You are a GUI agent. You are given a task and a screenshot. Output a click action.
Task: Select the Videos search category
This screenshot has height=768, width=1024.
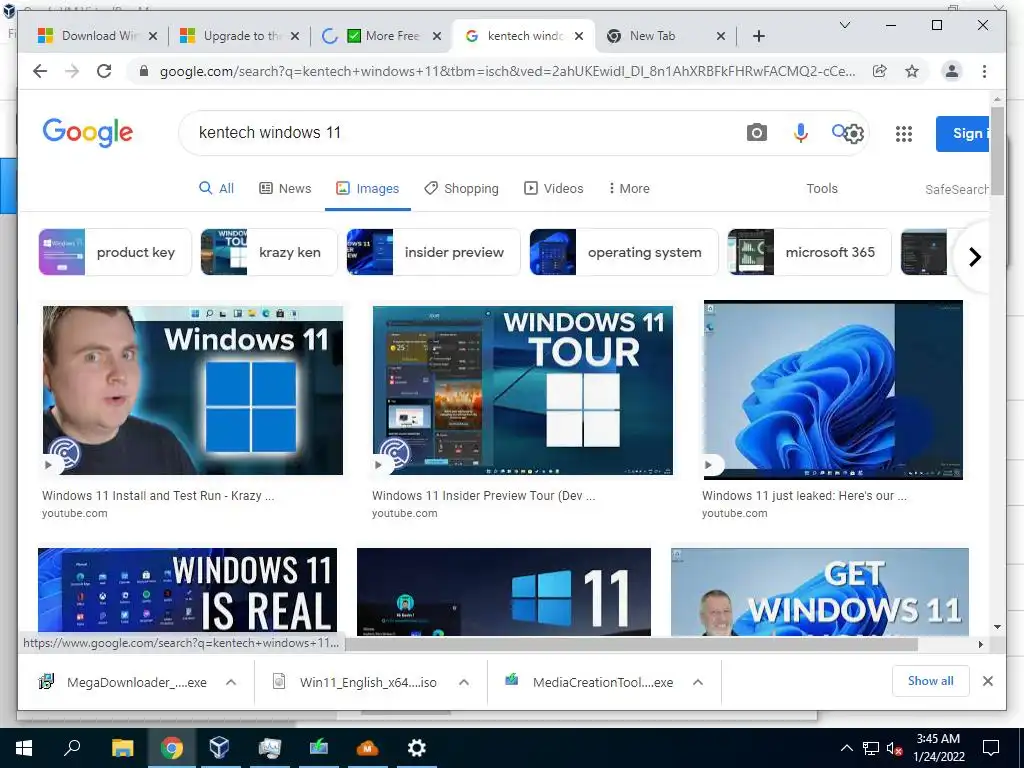pyautogui.click(x=554, y=189)
